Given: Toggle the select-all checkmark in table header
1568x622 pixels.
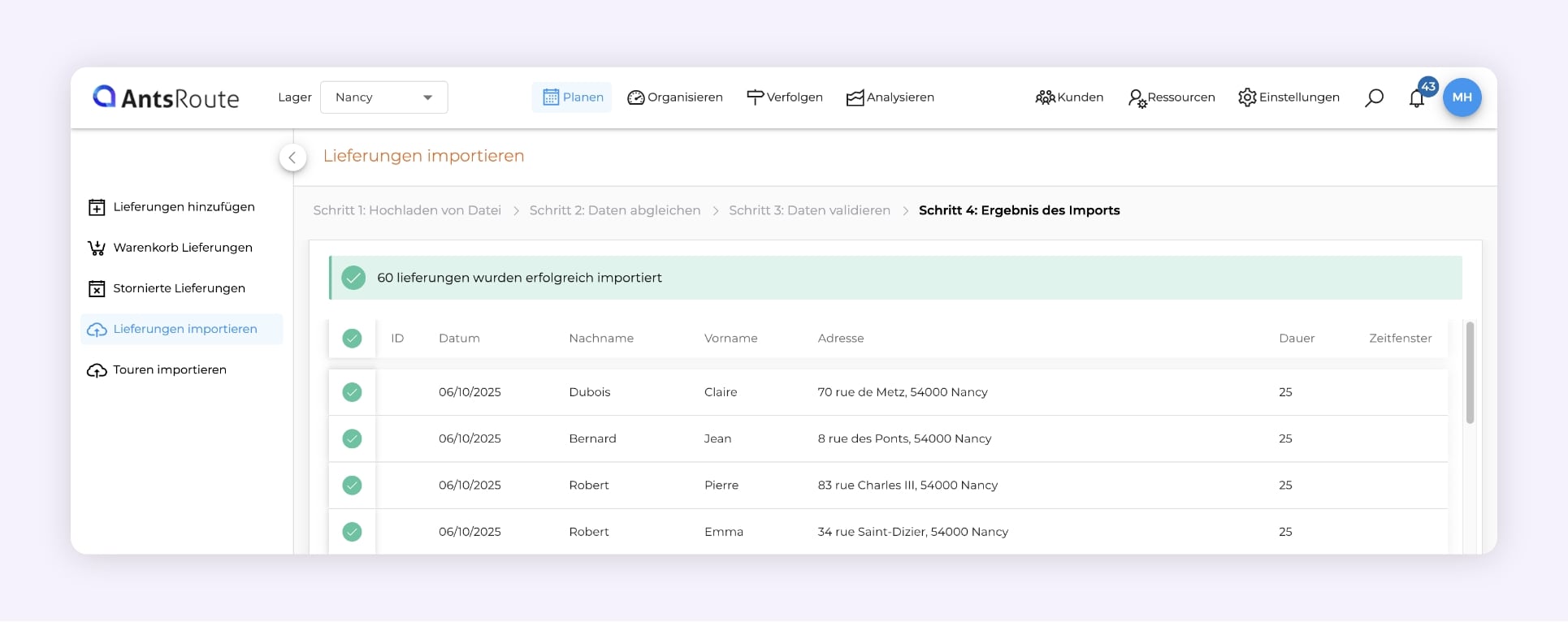Looking at the screenshot, I should pyautogui.click(x=352, y=339).
